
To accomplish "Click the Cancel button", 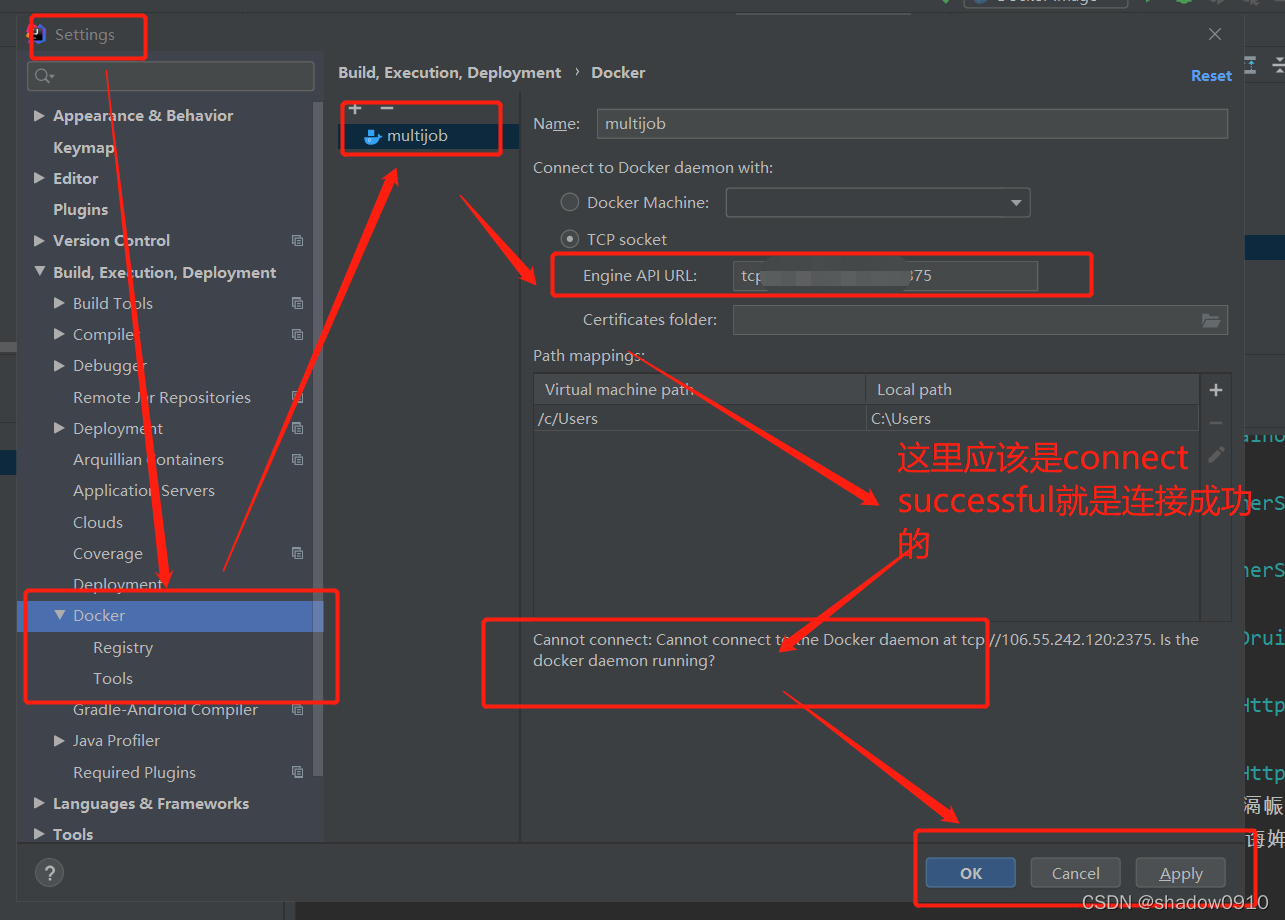I will coord(1076,873).
